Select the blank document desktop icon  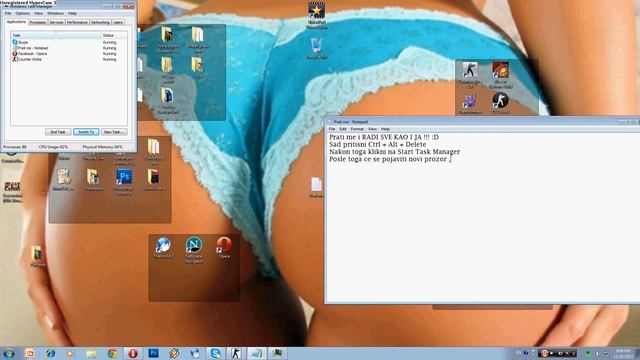tap(316, 184)
